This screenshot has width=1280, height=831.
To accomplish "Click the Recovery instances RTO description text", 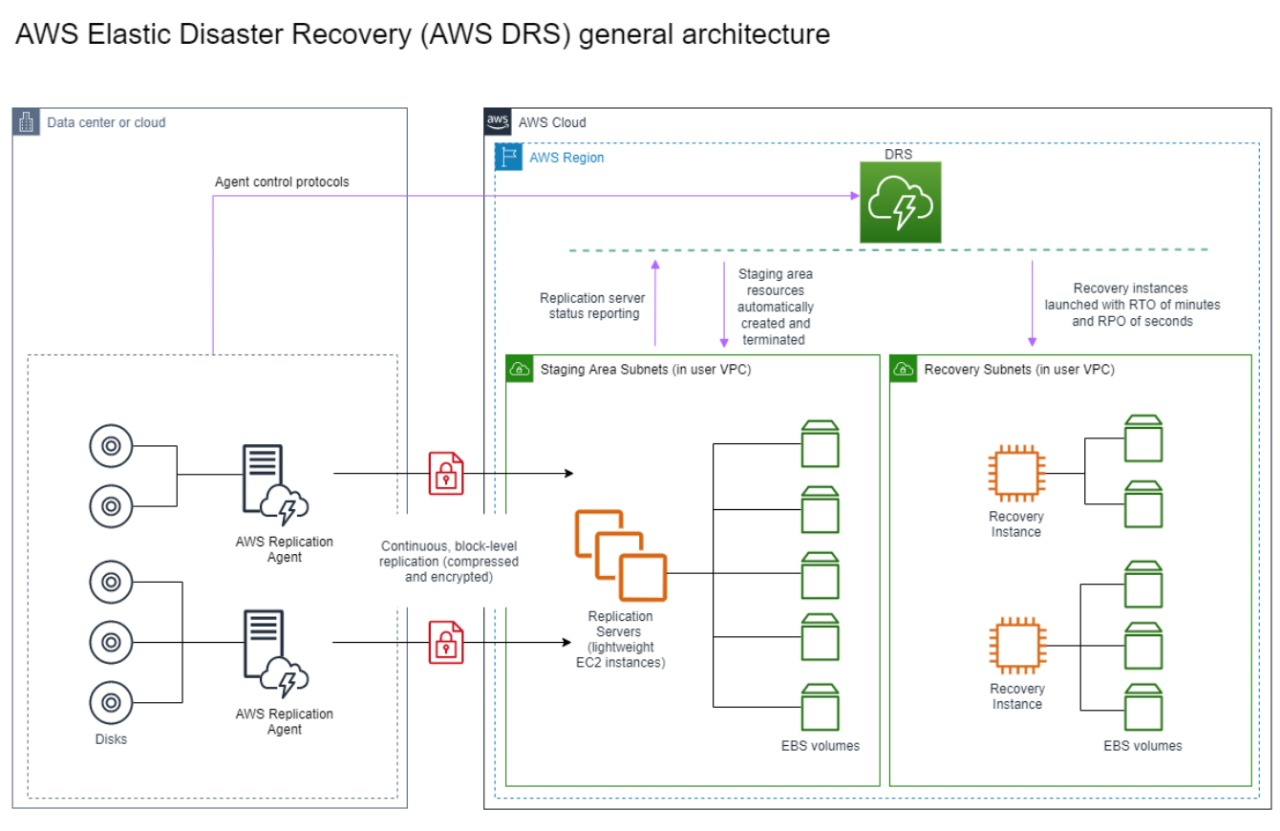I will [x=1131, y=304].
